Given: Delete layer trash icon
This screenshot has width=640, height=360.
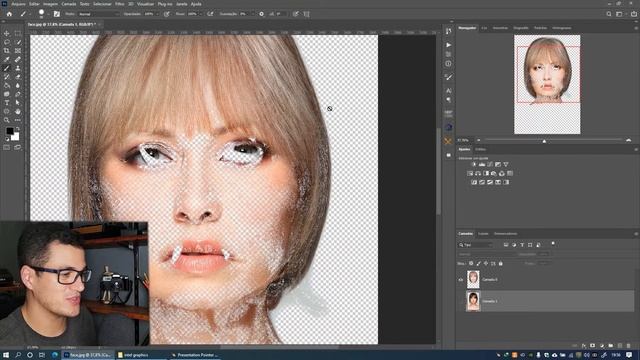Looking at the screenshot, I should [629, 346].
